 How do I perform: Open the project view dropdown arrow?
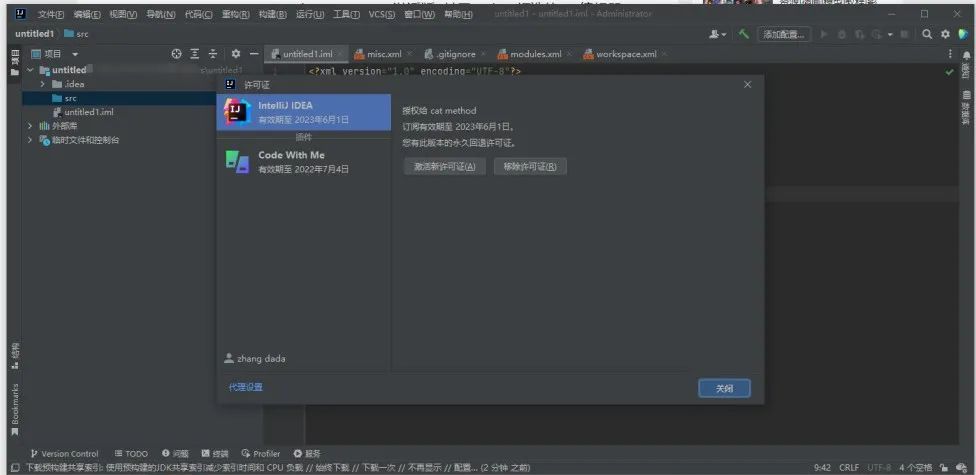(75, 54)
